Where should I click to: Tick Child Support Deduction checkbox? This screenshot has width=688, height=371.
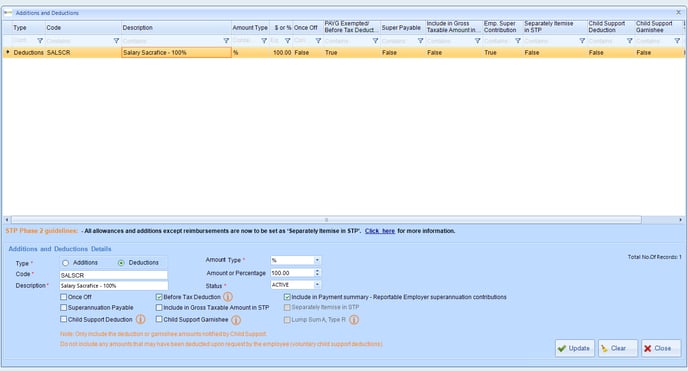[64, 319]
